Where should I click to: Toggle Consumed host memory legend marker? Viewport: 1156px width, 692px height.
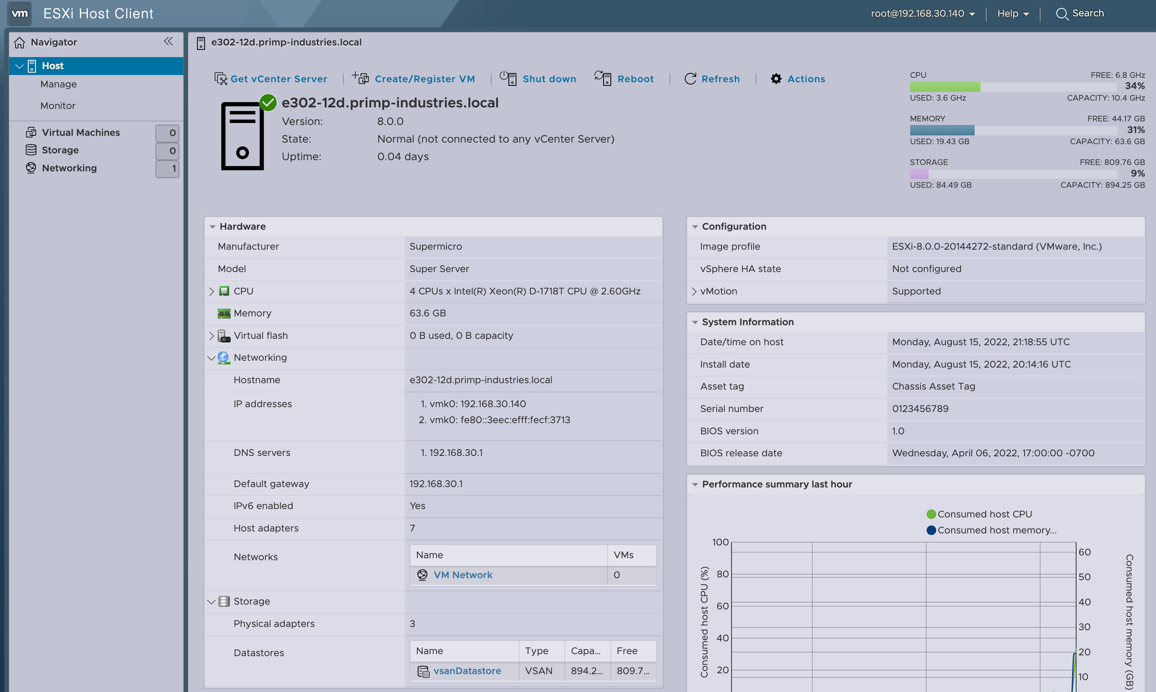pyautogui.click(x=931, y=530)
